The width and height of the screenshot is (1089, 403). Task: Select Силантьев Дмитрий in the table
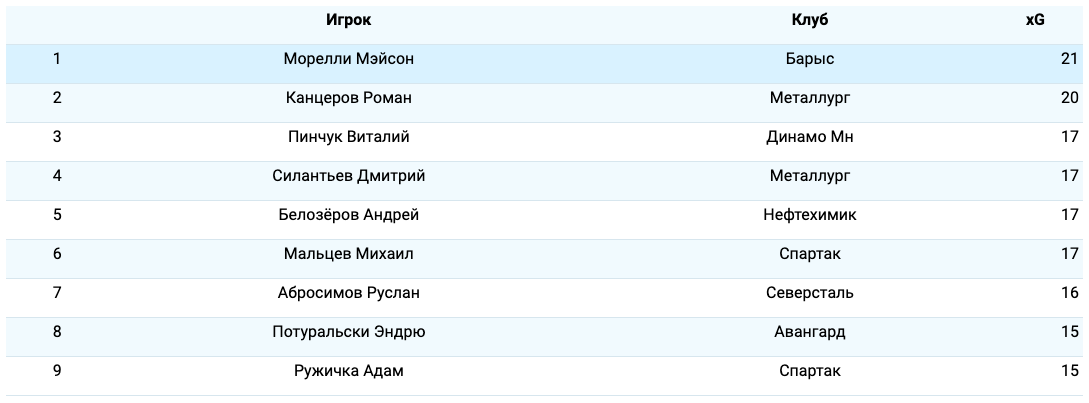pos(349,176)
